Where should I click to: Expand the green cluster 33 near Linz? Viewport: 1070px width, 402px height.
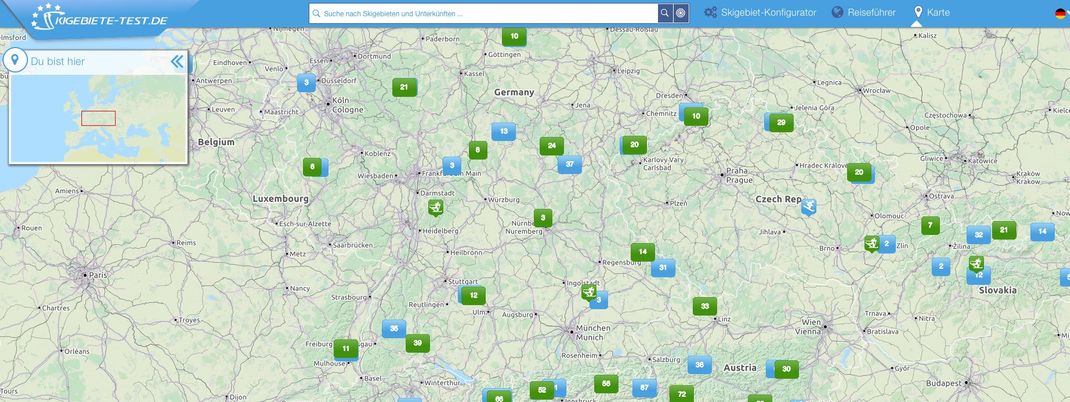click(x=704, y=306)
